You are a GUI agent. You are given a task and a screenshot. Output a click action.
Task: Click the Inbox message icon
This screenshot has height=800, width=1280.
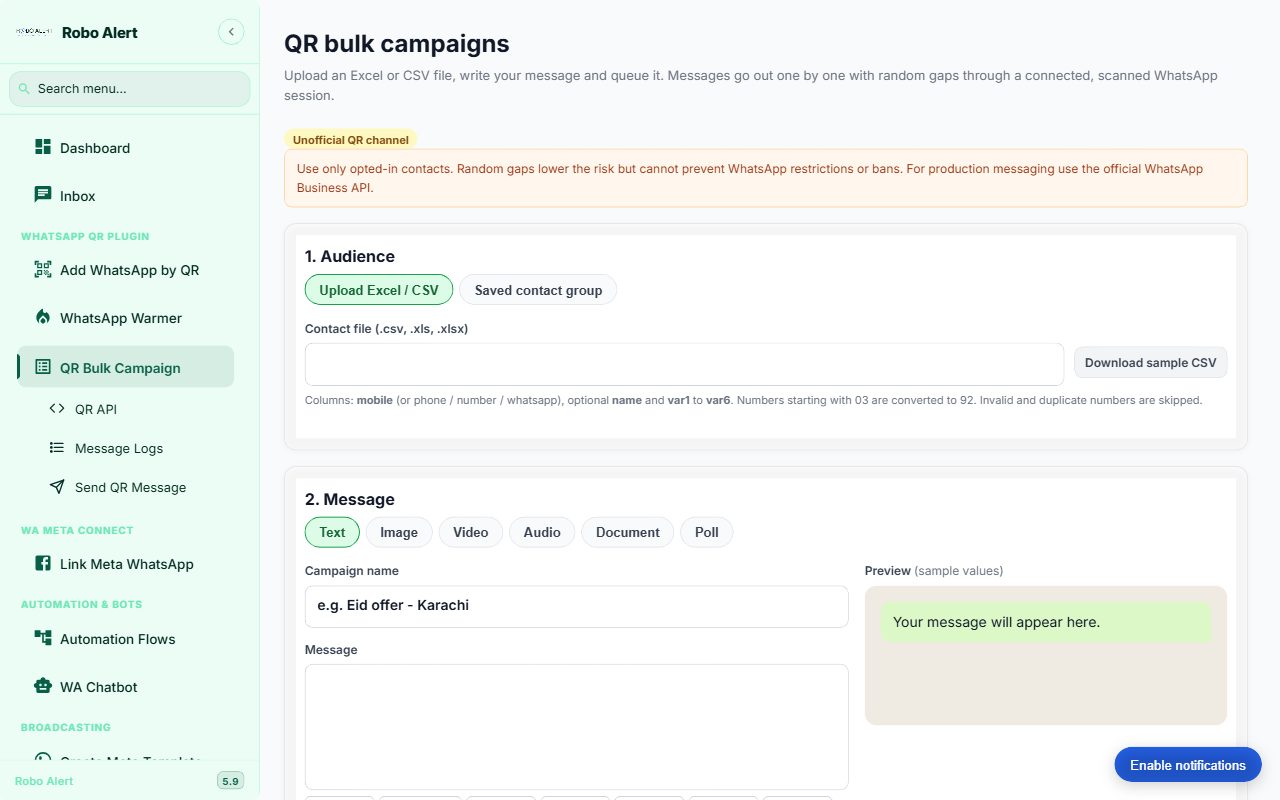(x=43, y=195)
